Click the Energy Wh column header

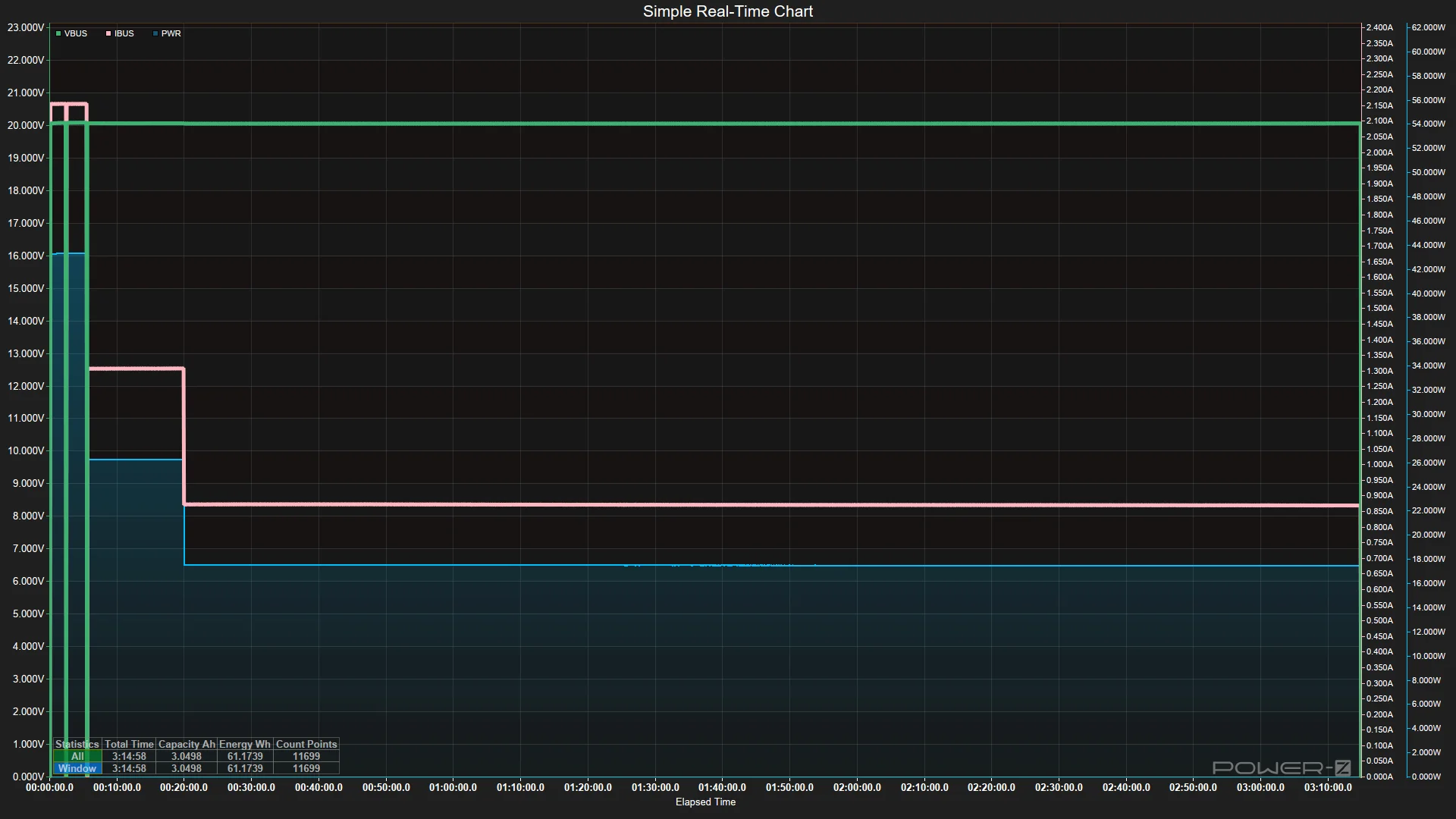pos(245,744)
